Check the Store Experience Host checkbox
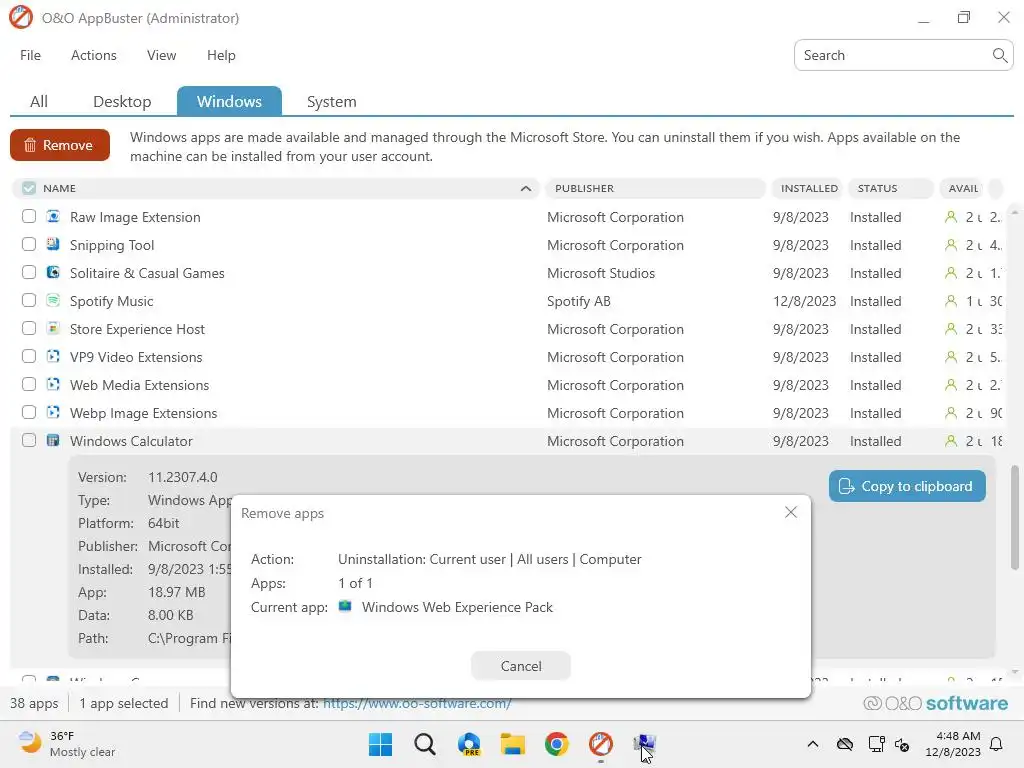Image resolution: width=1024 pixels, height=768 pixels. tap(29, 328)
